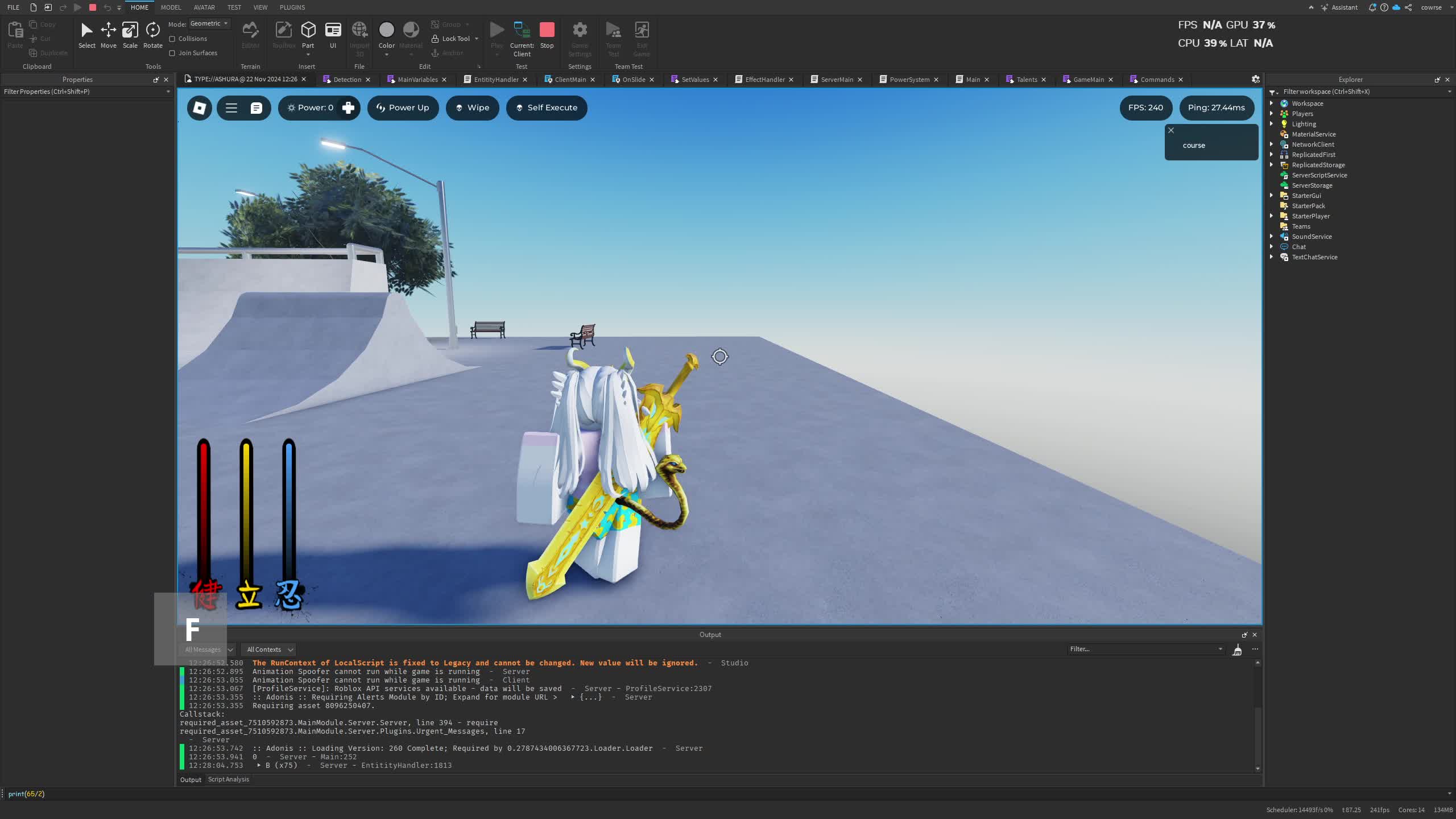Expand the Workspace tree node
1456x819 pixels.
pyautogui.click(x=1271, y=104)
